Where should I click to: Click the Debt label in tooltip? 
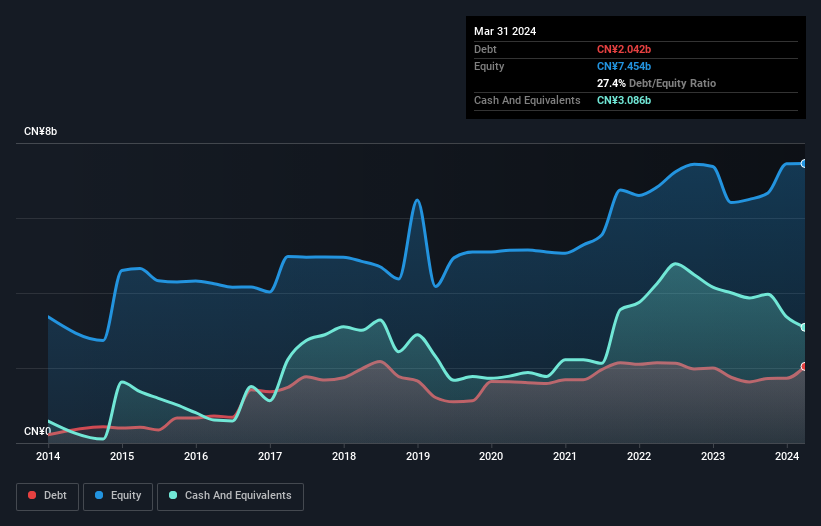point(485,49)
